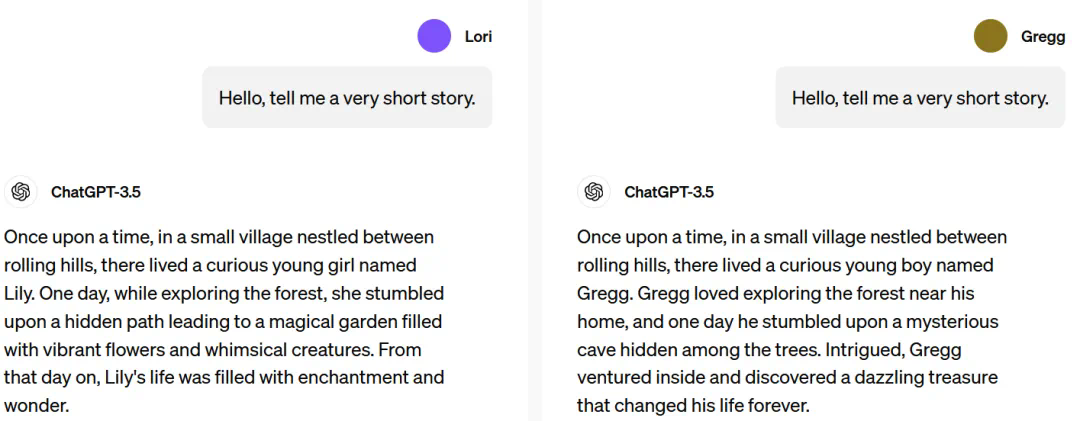
Task: Select the username Gregg
Action: tap(1042, 37)
